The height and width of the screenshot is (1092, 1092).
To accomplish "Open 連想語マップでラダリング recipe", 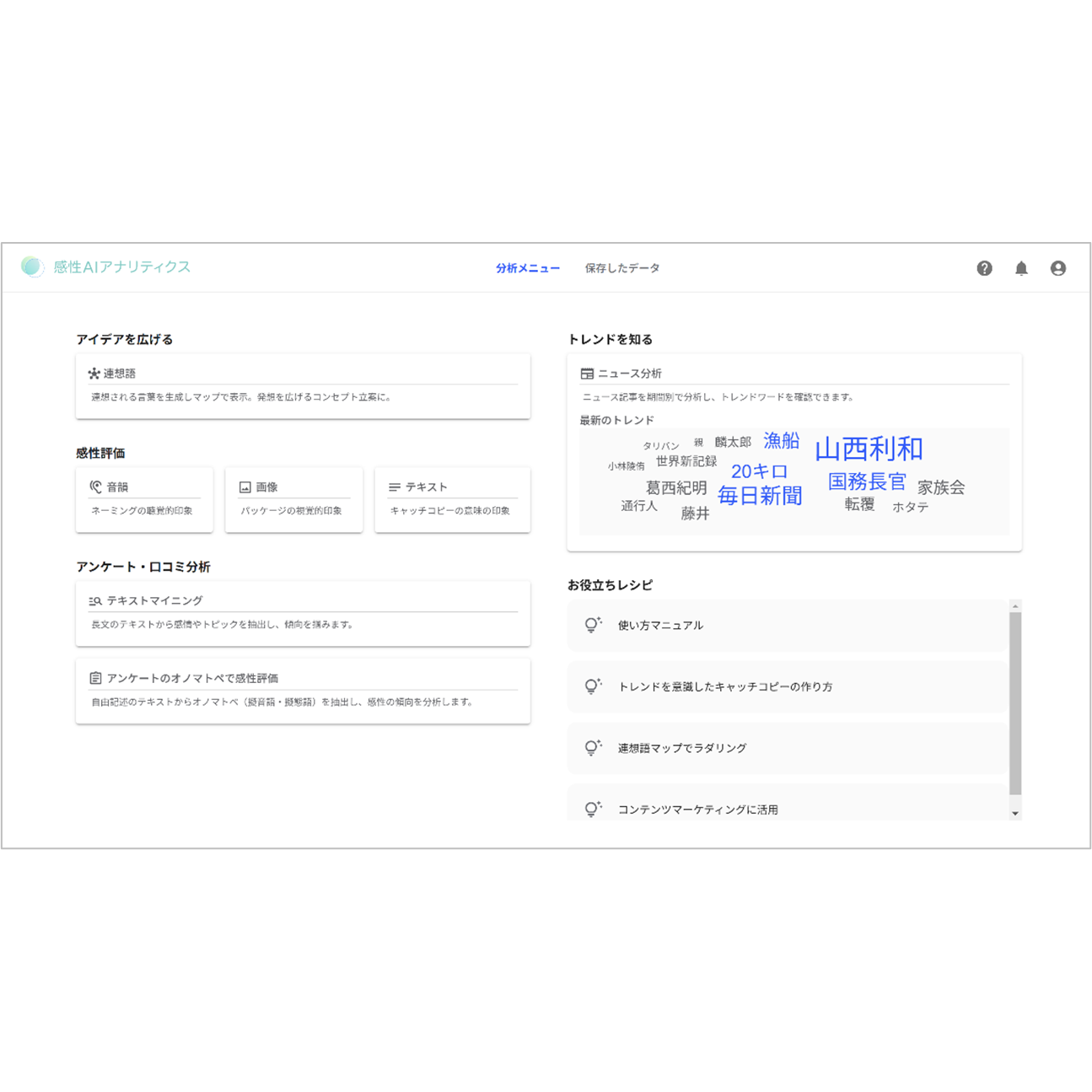I will click(787, 748).
